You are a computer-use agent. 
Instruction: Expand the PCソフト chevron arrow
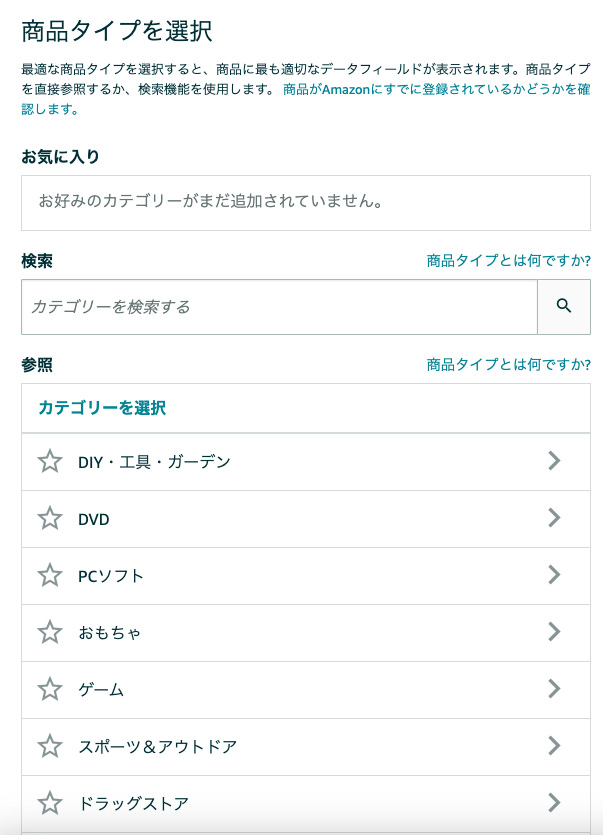coord(555,575)
